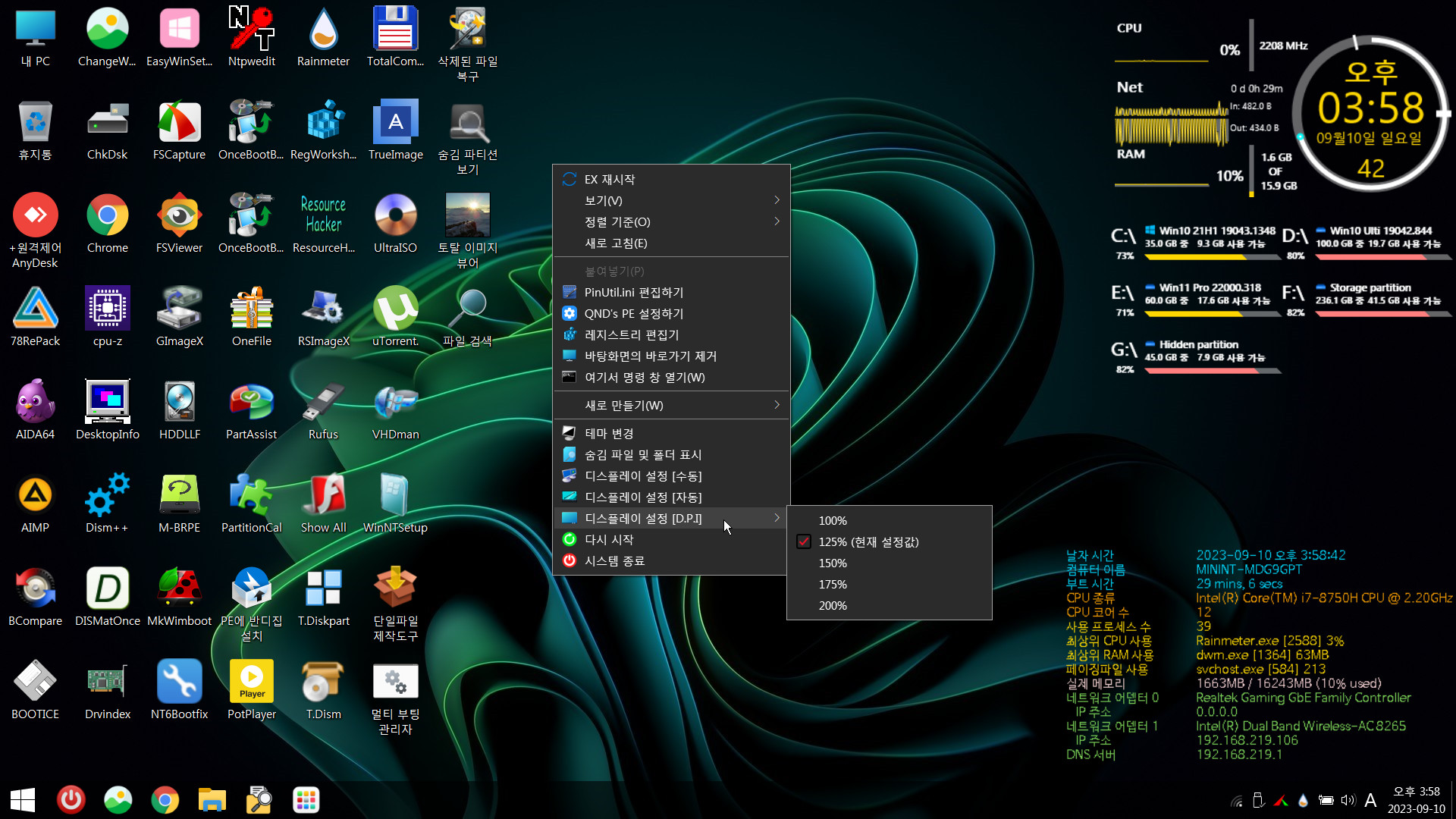Open 디스플레이 설정 [수동] entry
1456x819 pixels.
(671, 475)
